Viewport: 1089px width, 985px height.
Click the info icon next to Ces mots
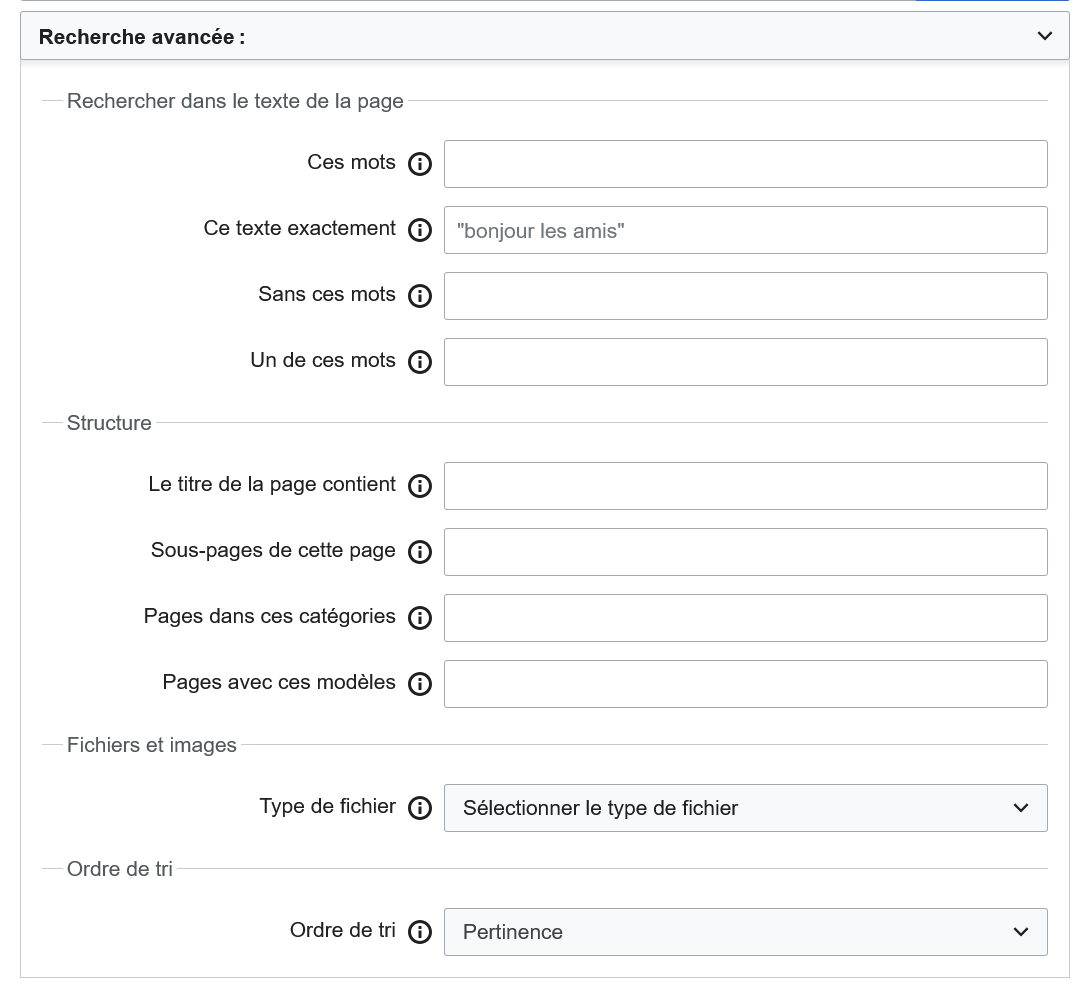tap(419, 164)
